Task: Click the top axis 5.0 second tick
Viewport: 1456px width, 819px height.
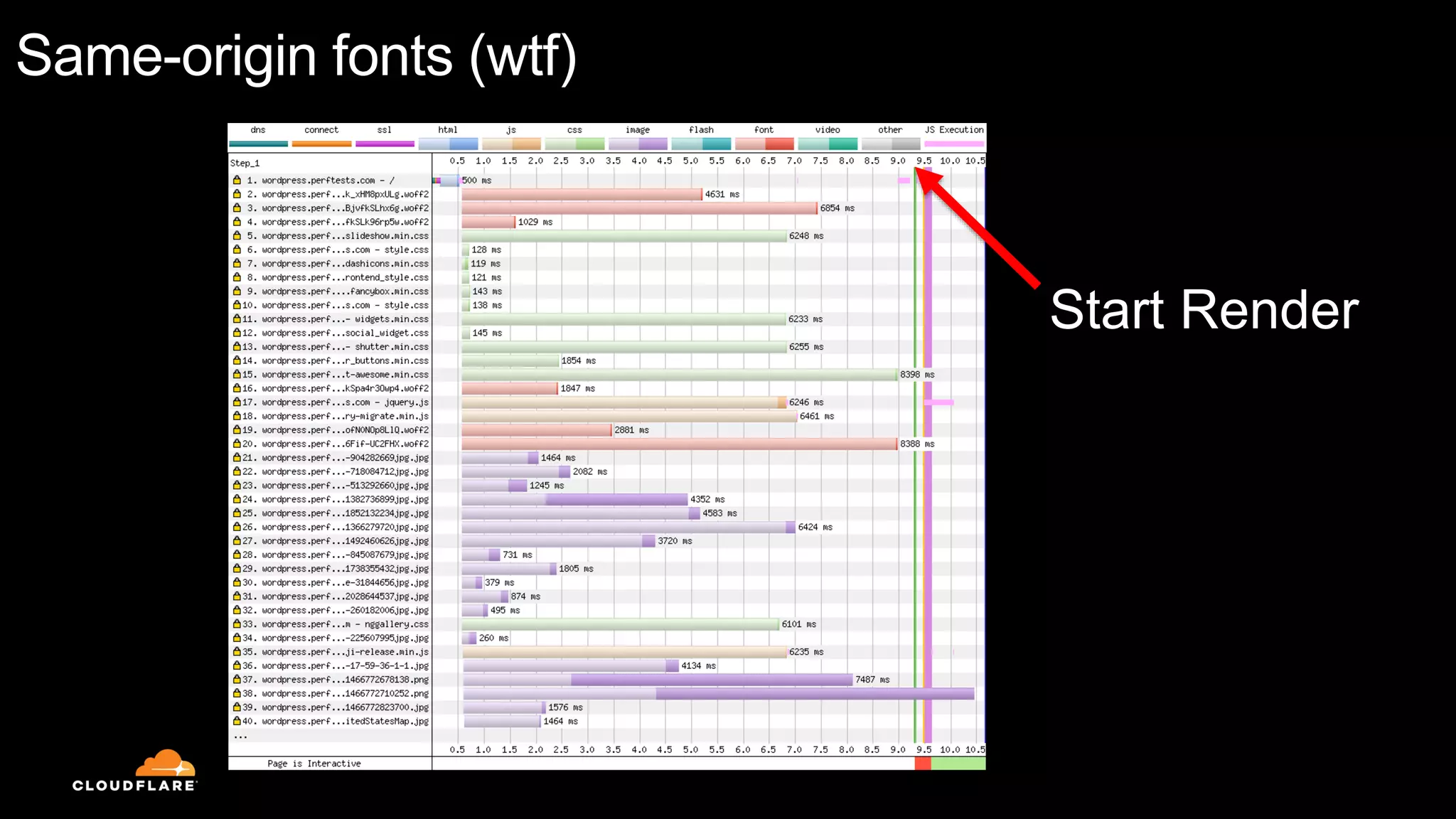Action: [x=690, y=161]
